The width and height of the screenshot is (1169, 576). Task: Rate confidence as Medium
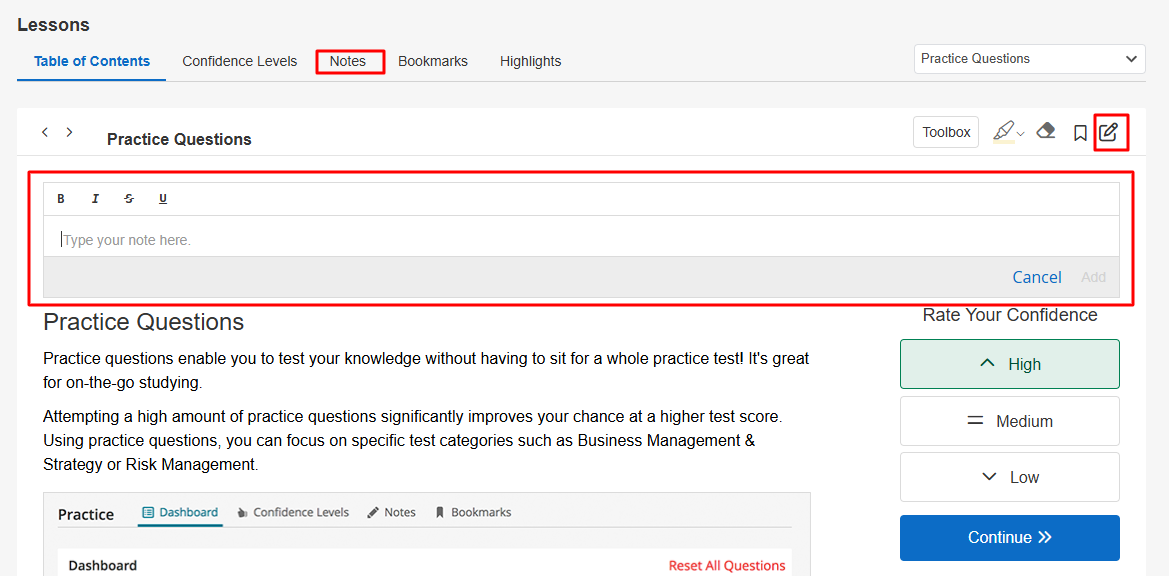1009,420
